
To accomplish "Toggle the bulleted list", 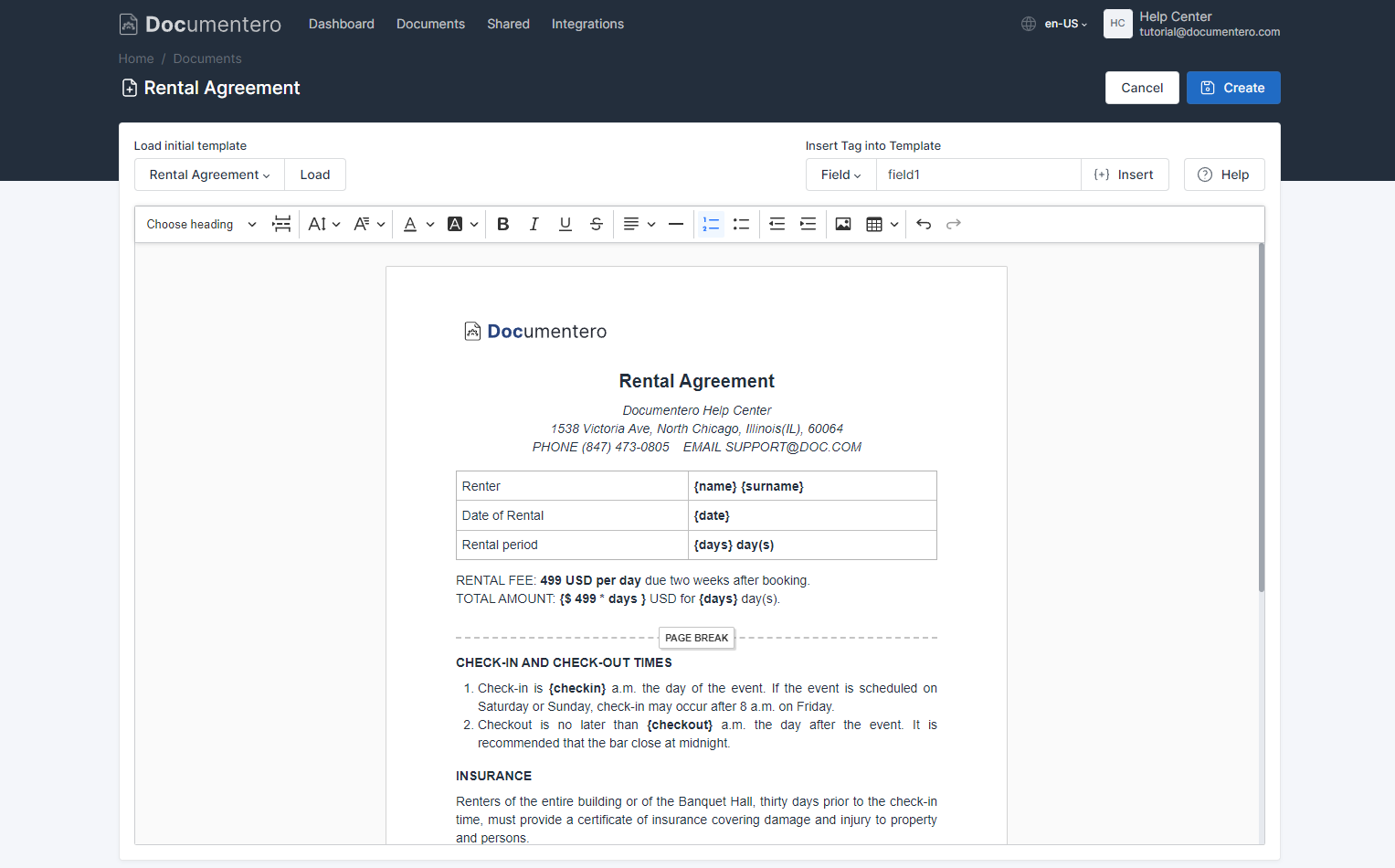I will tap(742, 224).
